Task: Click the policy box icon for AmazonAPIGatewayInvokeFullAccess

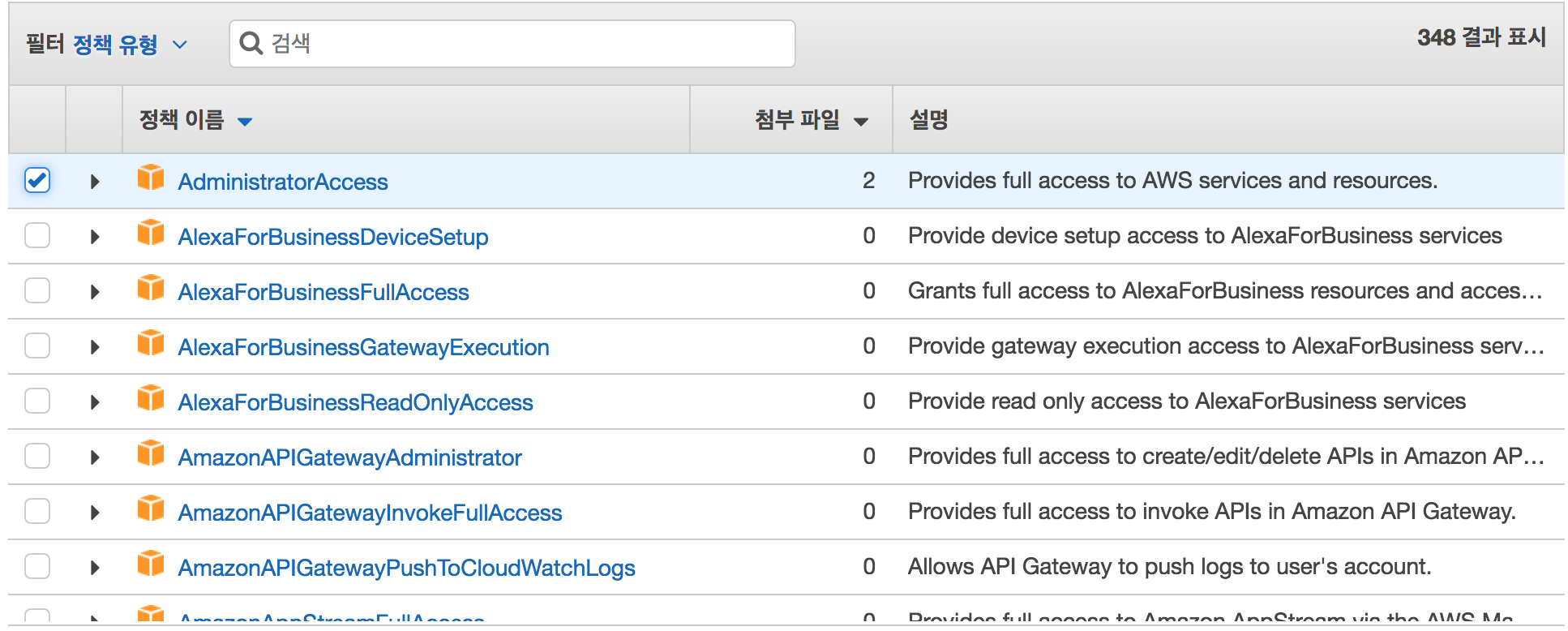Action: pos(151,508)
